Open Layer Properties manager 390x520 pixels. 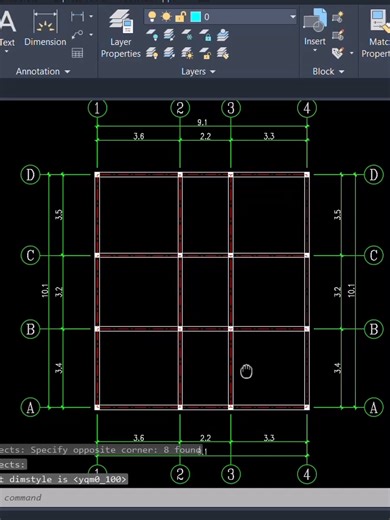pyautogui.click(x=121, y=34)
